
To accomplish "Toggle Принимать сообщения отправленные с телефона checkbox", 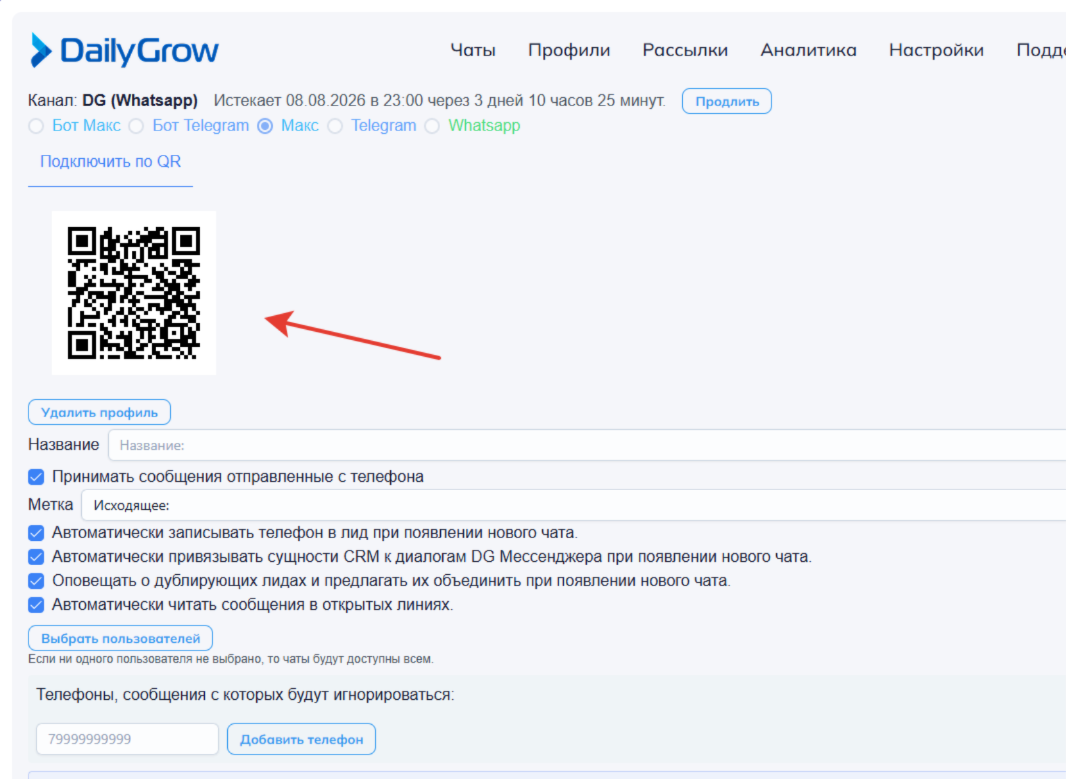I will (36, 477).
